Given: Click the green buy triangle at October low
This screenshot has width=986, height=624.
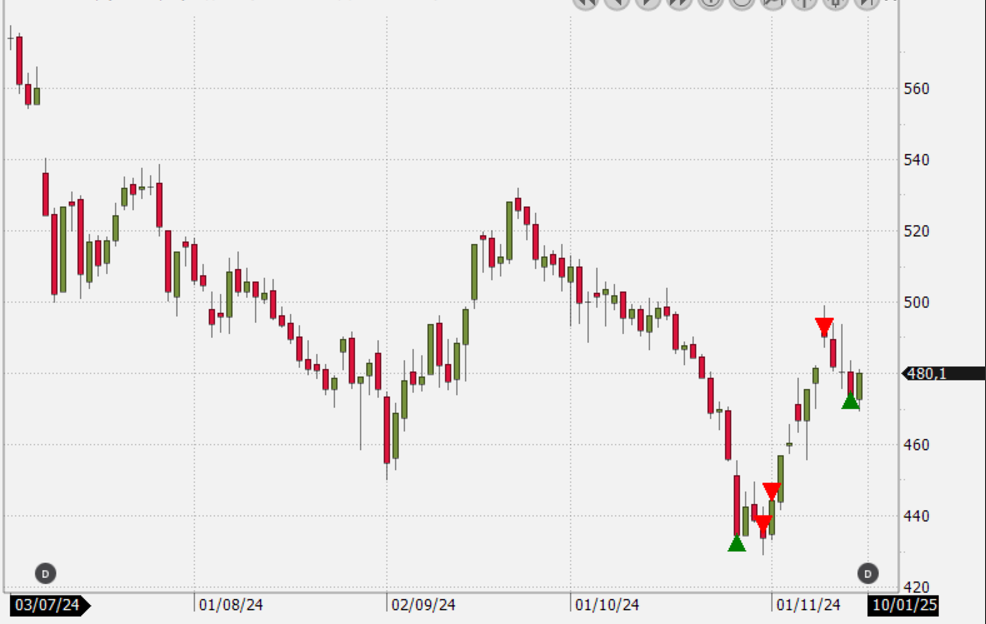Looking at the screenshot, I should (x=737, y=543).
